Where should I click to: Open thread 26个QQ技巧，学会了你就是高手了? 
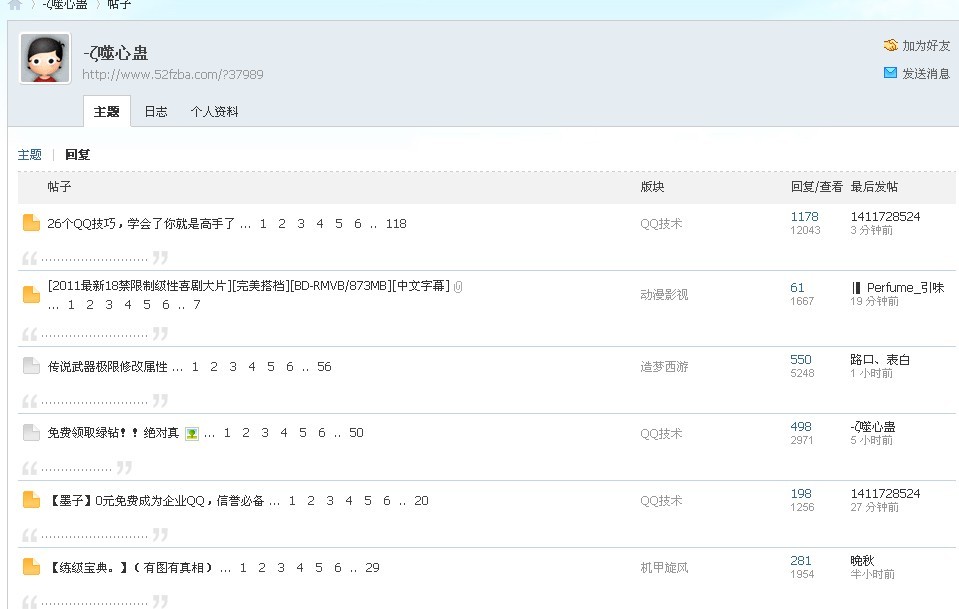click(141, 224)
